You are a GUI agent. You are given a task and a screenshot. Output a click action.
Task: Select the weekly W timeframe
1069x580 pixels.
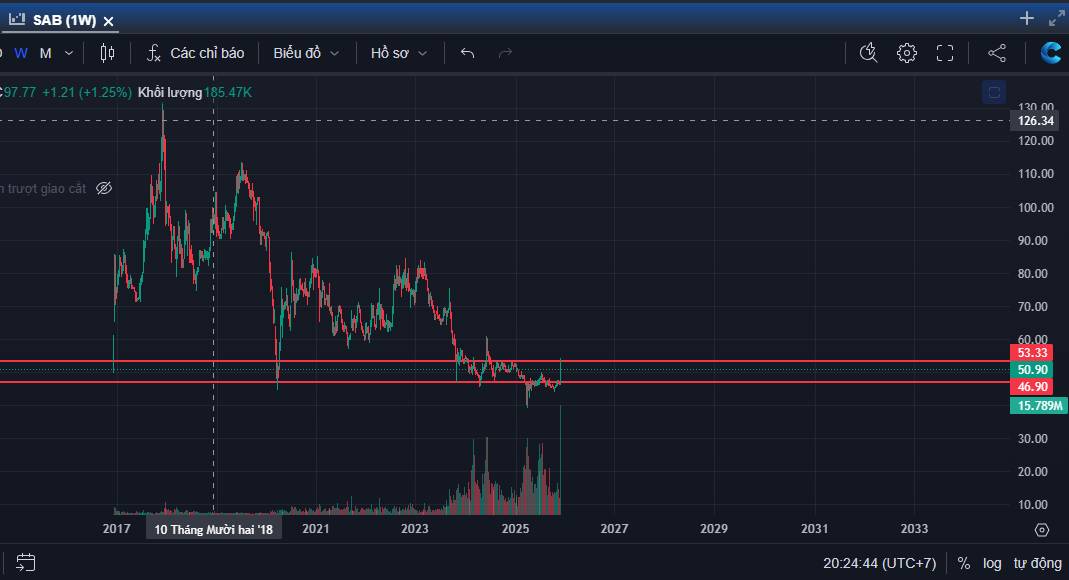pos(21,53)
